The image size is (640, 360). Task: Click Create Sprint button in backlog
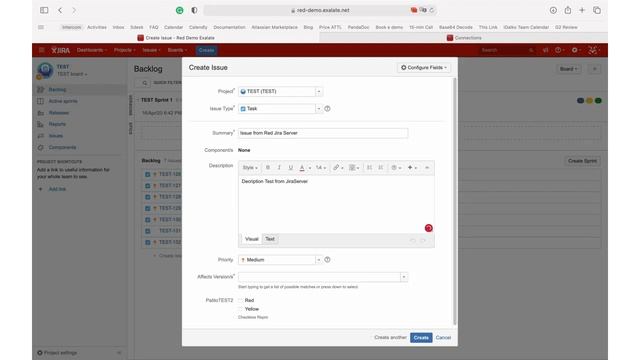(x=582, y=161)
